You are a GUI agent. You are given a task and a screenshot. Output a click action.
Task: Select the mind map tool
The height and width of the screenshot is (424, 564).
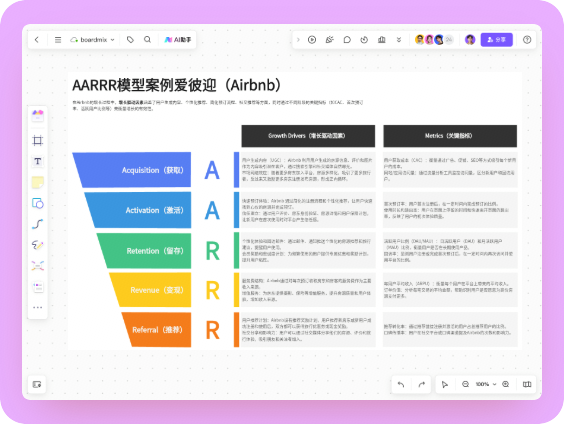38,266
